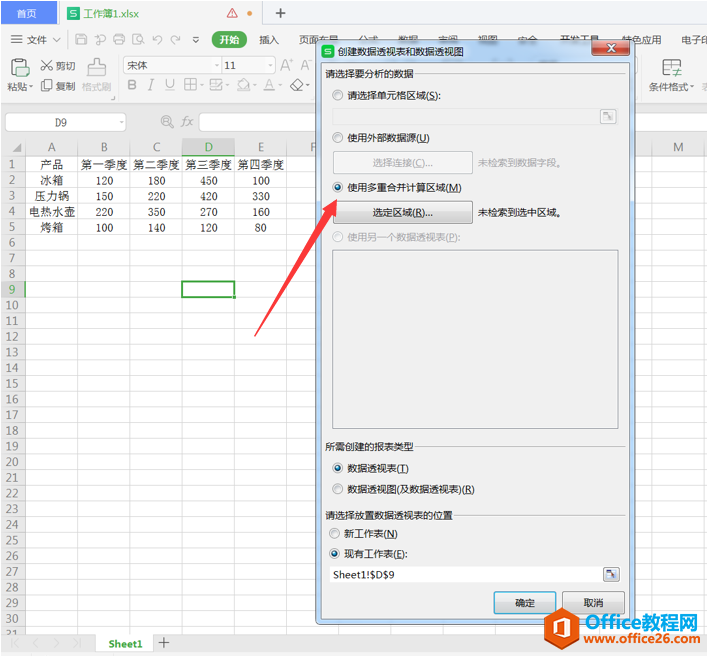707x656 pixels.
Task: Choose 新工作表(N) as the location
Action: pyautogui.click(x=335, y=534)
